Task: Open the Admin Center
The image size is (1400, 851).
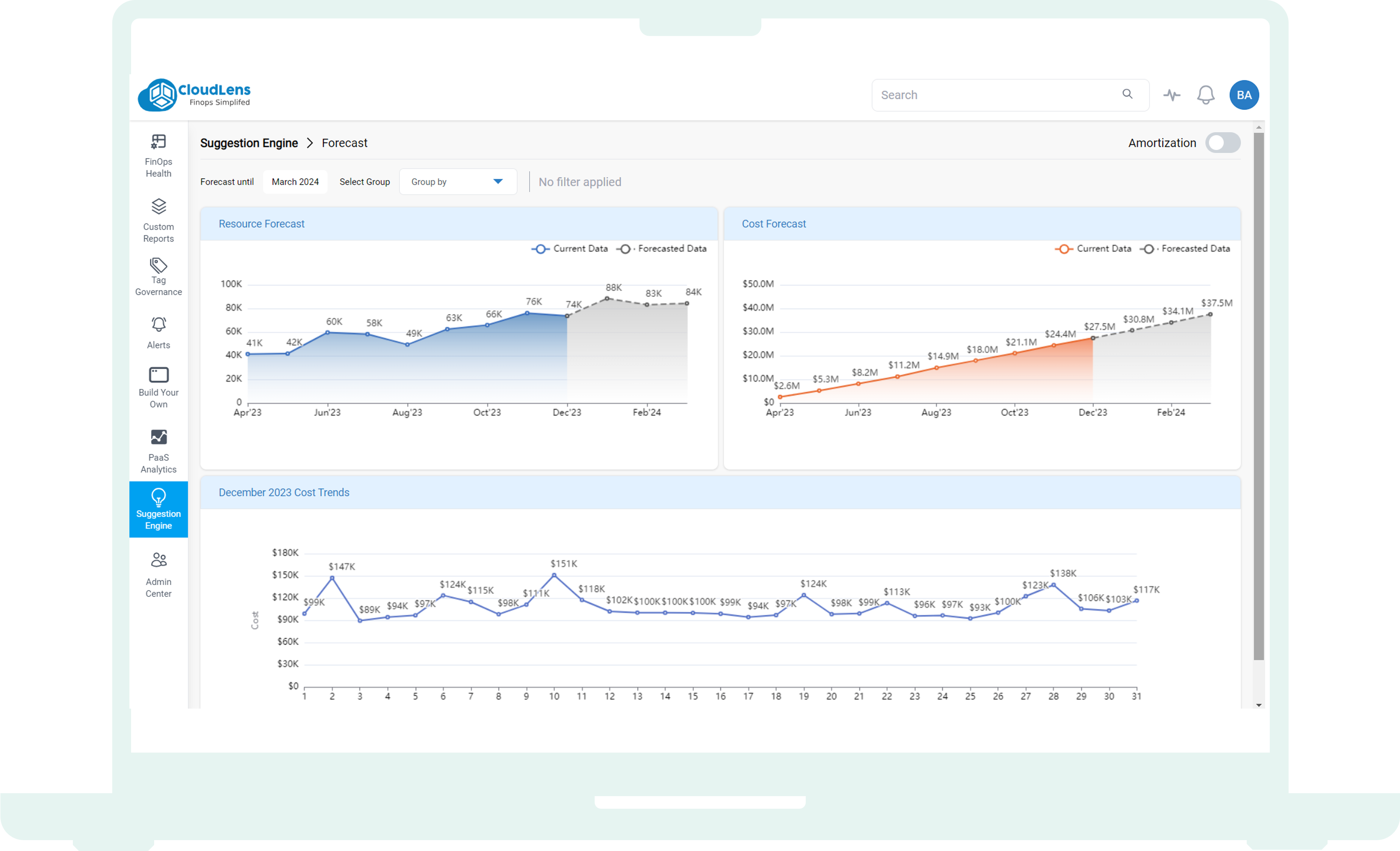Action: coord(158,574)
